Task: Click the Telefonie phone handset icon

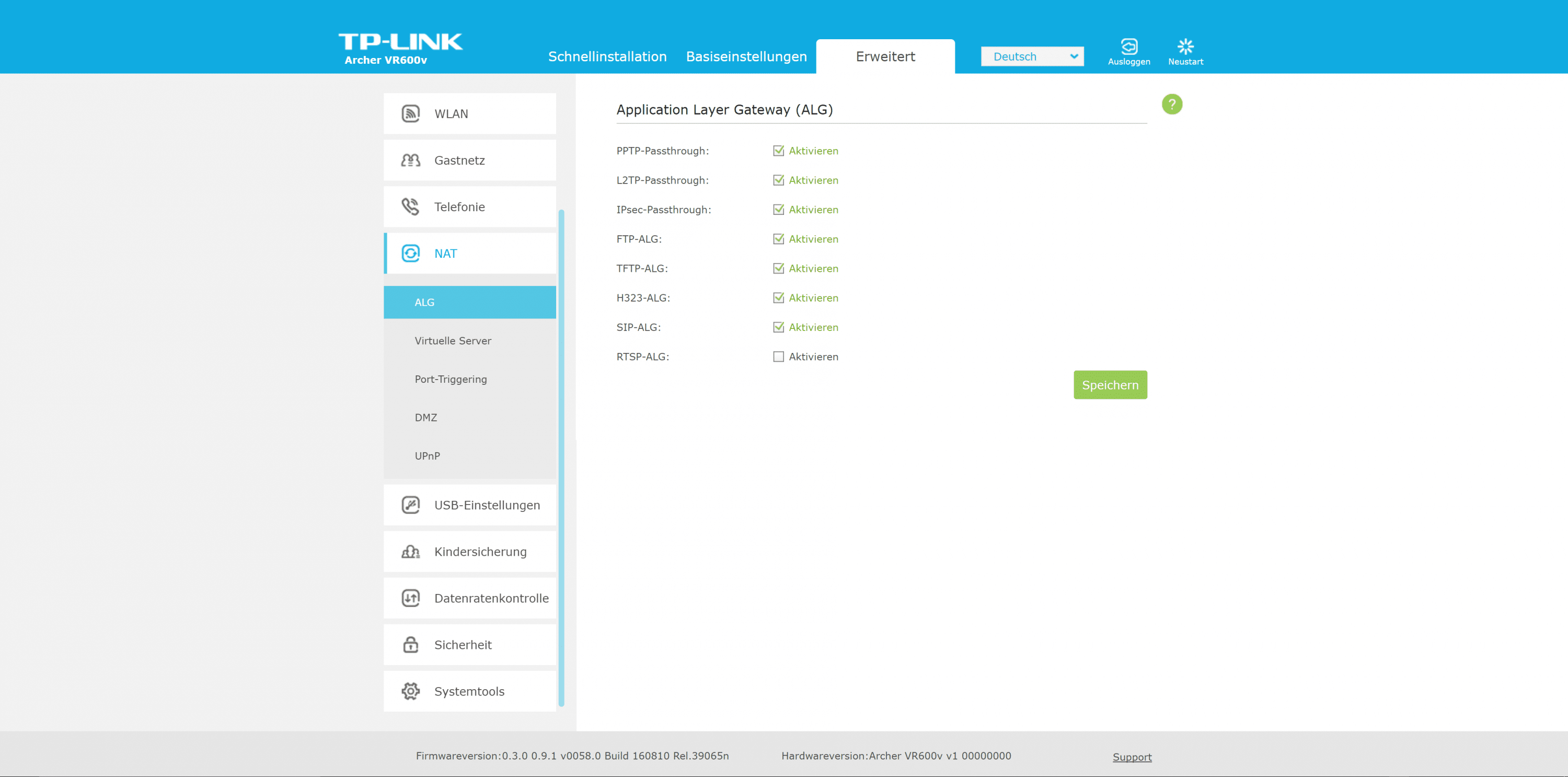Action: (411, 207)
